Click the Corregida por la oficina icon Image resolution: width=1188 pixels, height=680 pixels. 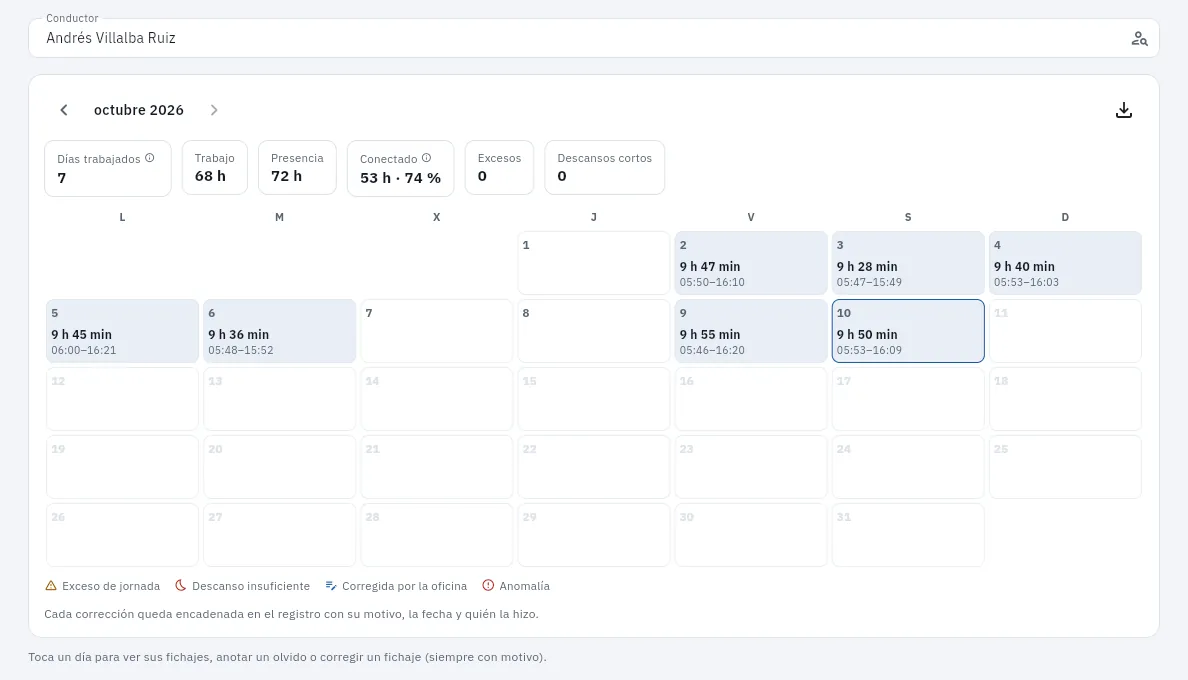point(330,585)
